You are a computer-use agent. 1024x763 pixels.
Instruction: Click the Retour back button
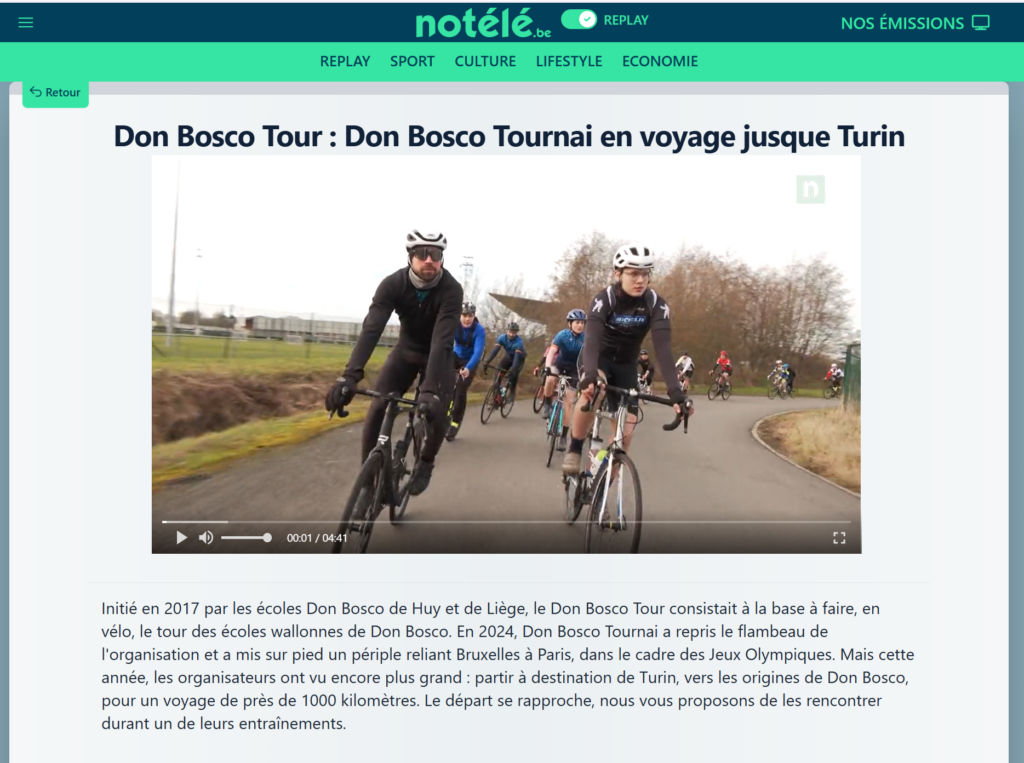56,93
